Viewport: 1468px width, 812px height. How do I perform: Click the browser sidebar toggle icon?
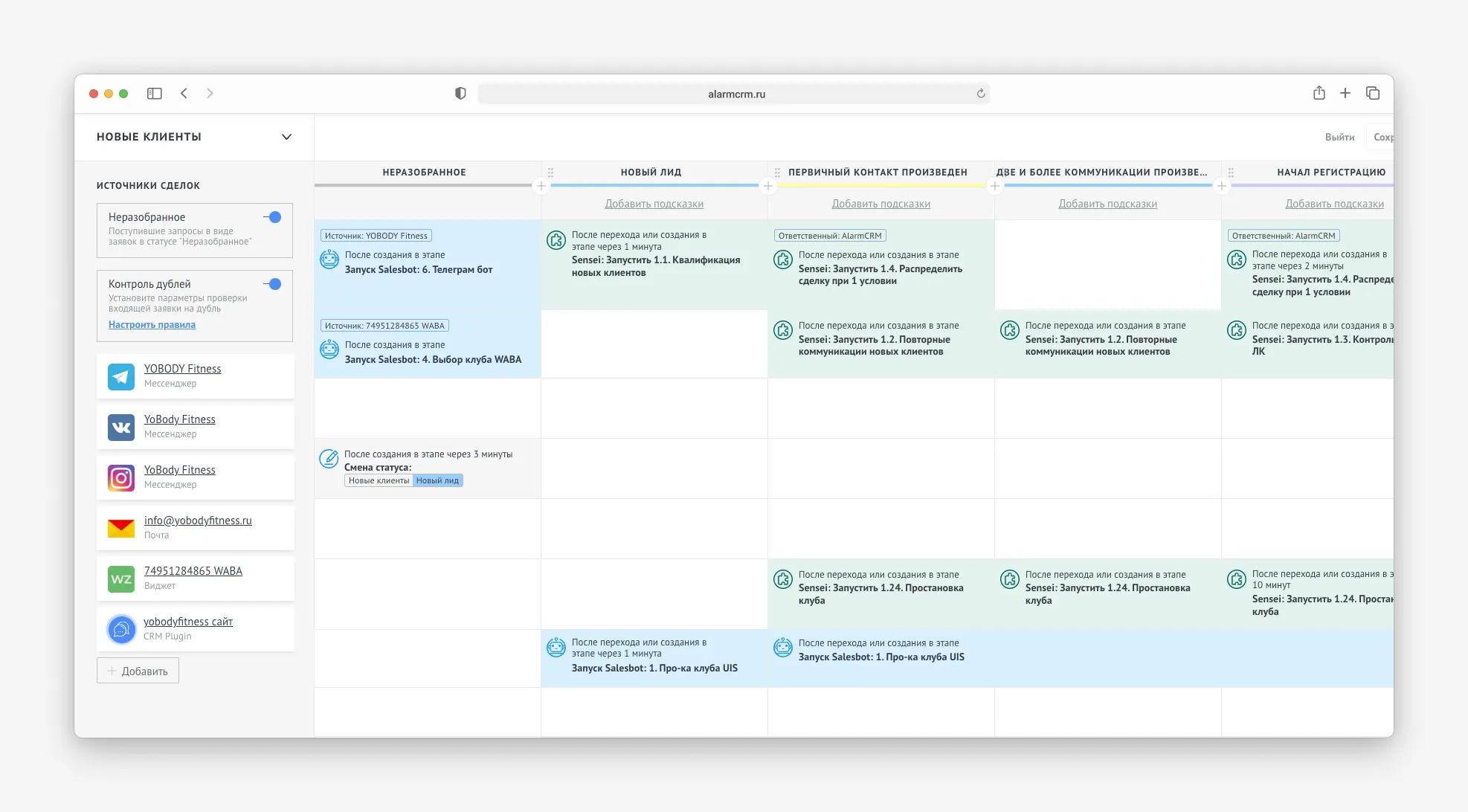155,94
